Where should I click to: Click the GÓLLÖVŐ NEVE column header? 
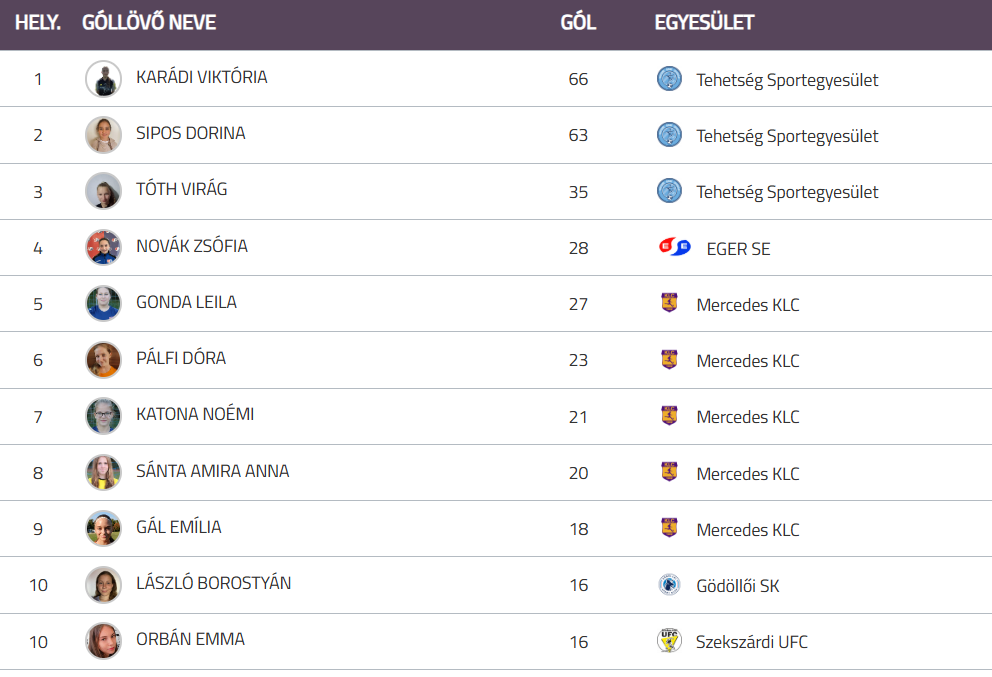coord(149,23)
